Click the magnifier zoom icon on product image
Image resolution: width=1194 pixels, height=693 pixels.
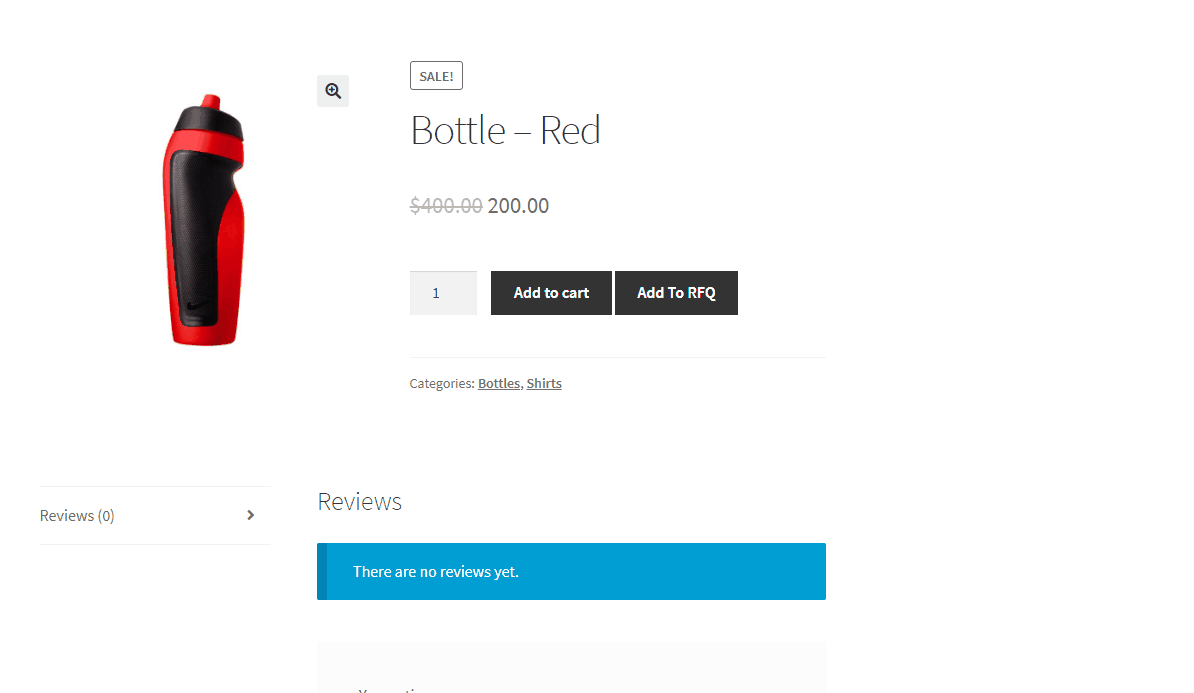[x=333, y=91]
